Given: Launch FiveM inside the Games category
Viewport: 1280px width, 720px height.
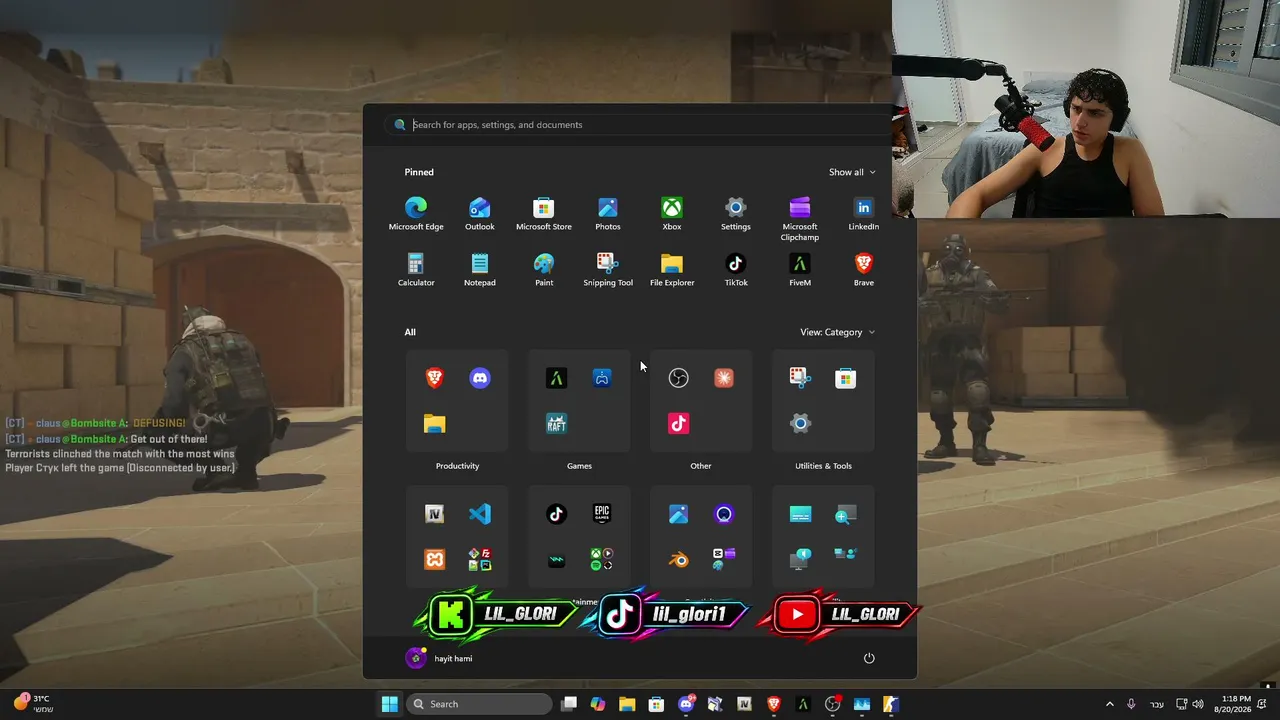Looking at the screenshot, I should (x=557, y=378).
